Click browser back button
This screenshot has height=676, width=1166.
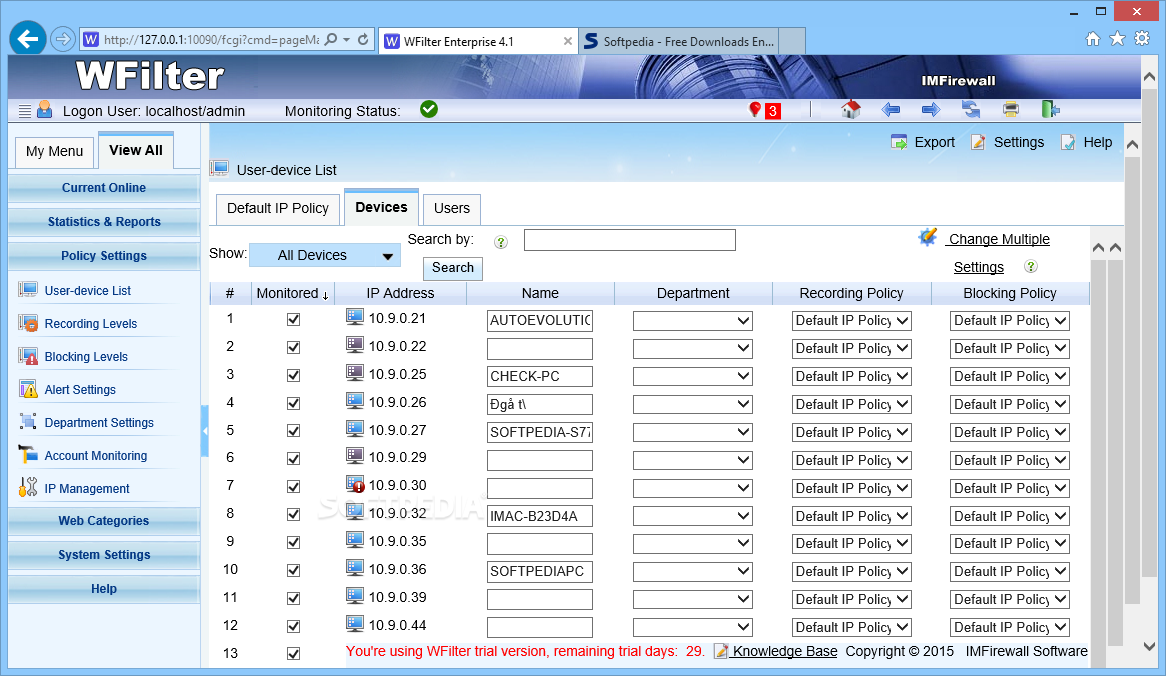pos(28,39)
